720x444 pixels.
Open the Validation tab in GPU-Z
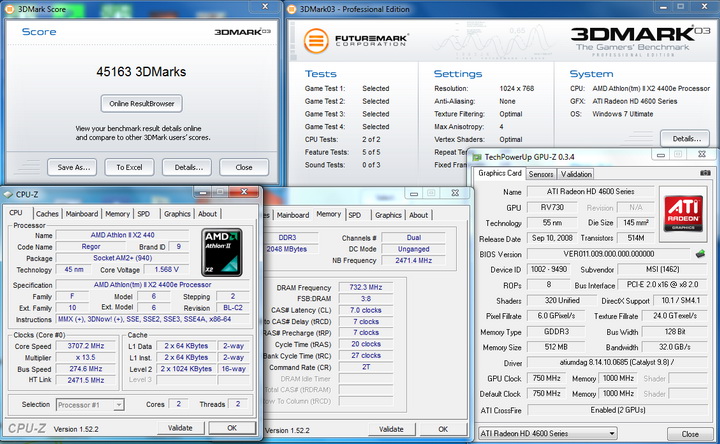pos(576,174)
